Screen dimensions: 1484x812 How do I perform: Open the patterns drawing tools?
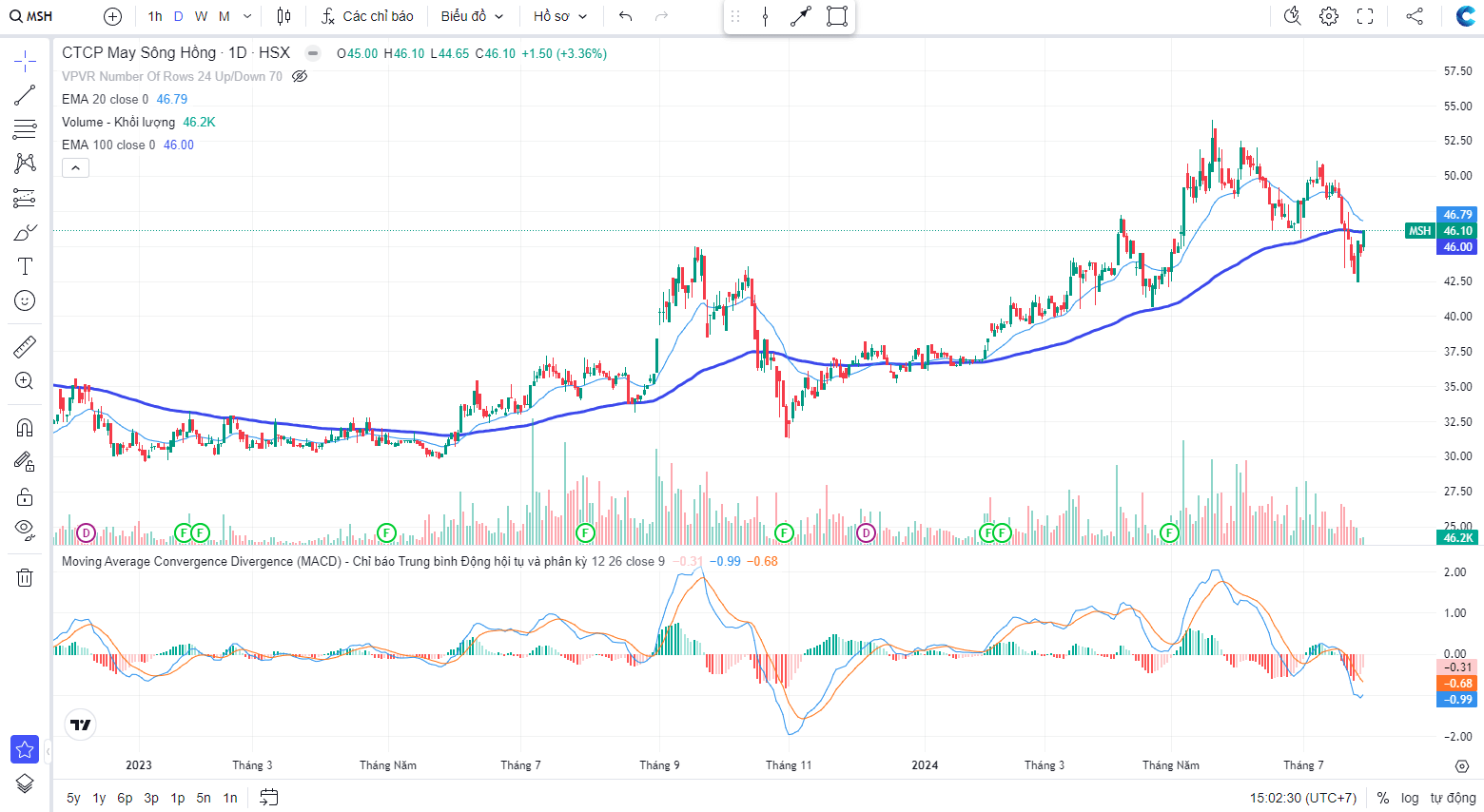pos(25,164)
